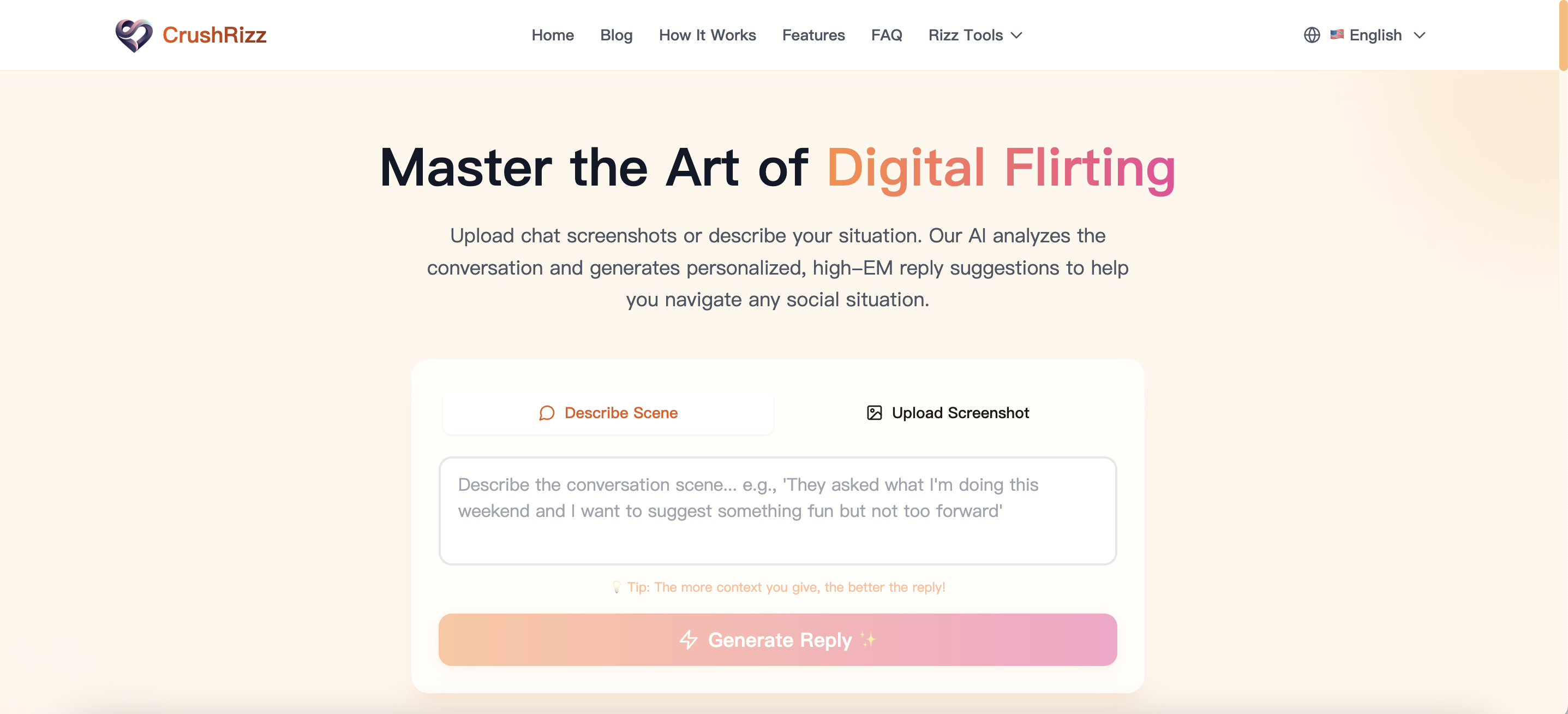
Task: Focus the conversation scene description field
Action: (x=777, y=511)
